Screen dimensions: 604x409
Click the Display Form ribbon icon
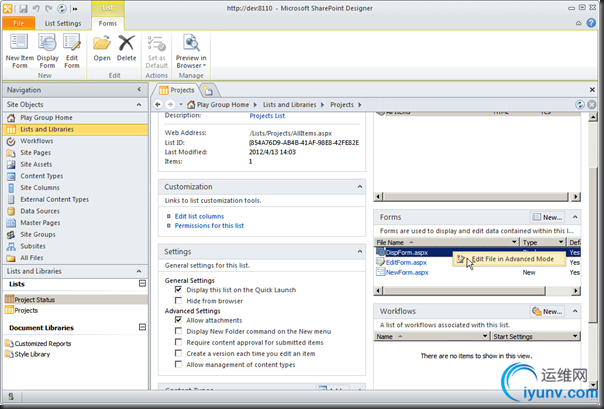[47, 42]
